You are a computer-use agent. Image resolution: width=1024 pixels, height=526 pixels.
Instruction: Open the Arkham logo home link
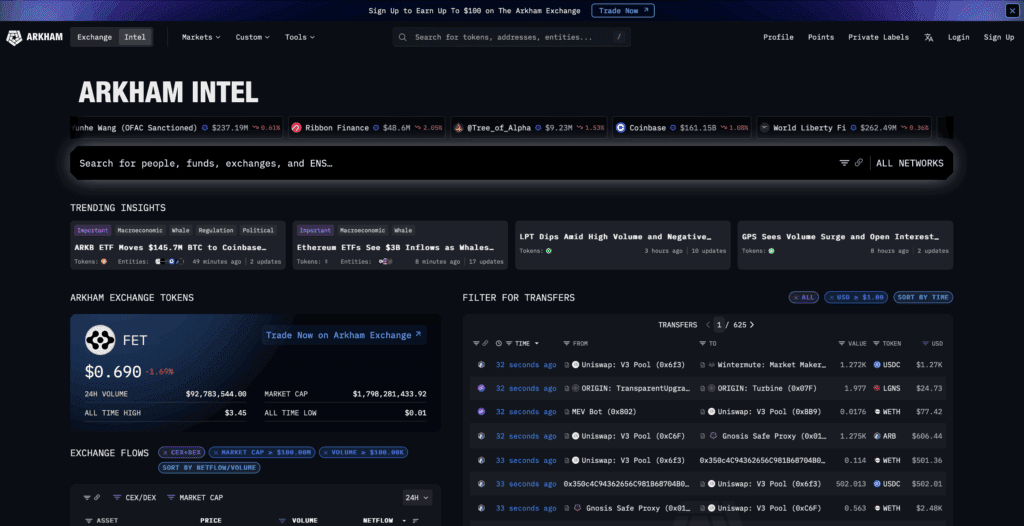coord(34,37)
